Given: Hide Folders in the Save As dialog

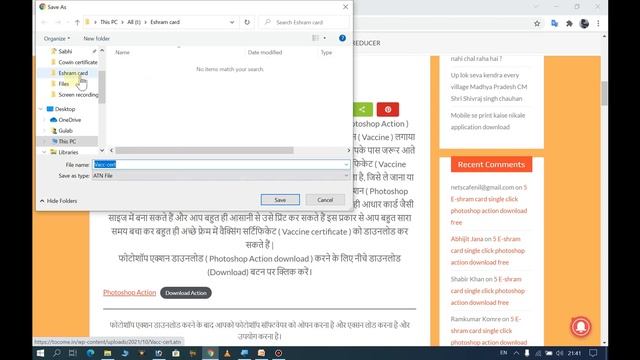Looking at the screenshot, I should coord(58,201).
